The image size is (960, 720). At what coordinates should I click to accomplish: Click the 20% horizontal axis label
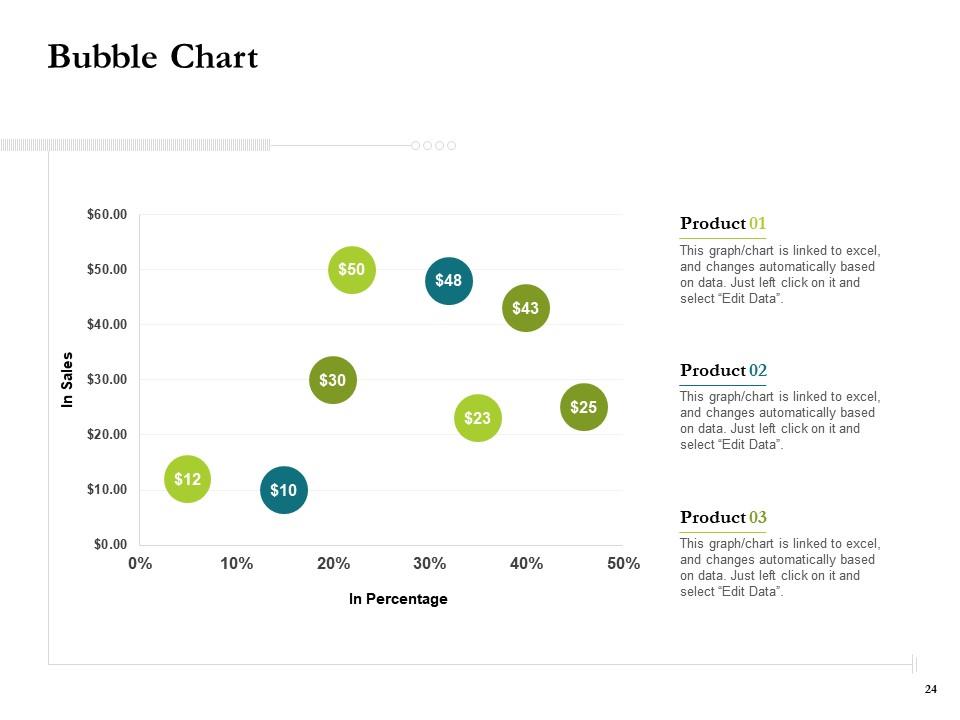[x=333, y=564]
